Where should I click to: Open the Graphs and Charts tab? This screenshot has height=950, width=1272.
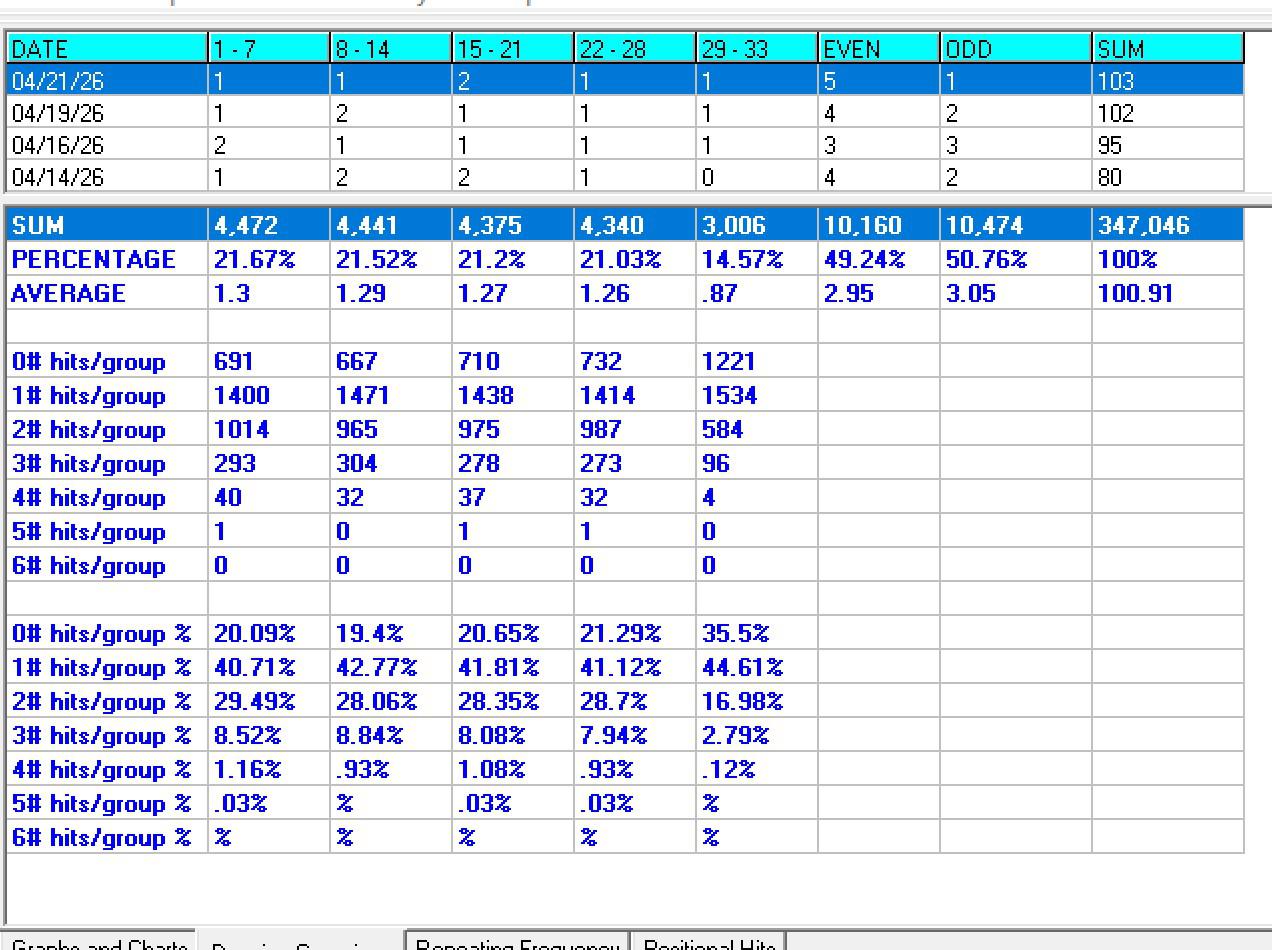pos(100,943)
